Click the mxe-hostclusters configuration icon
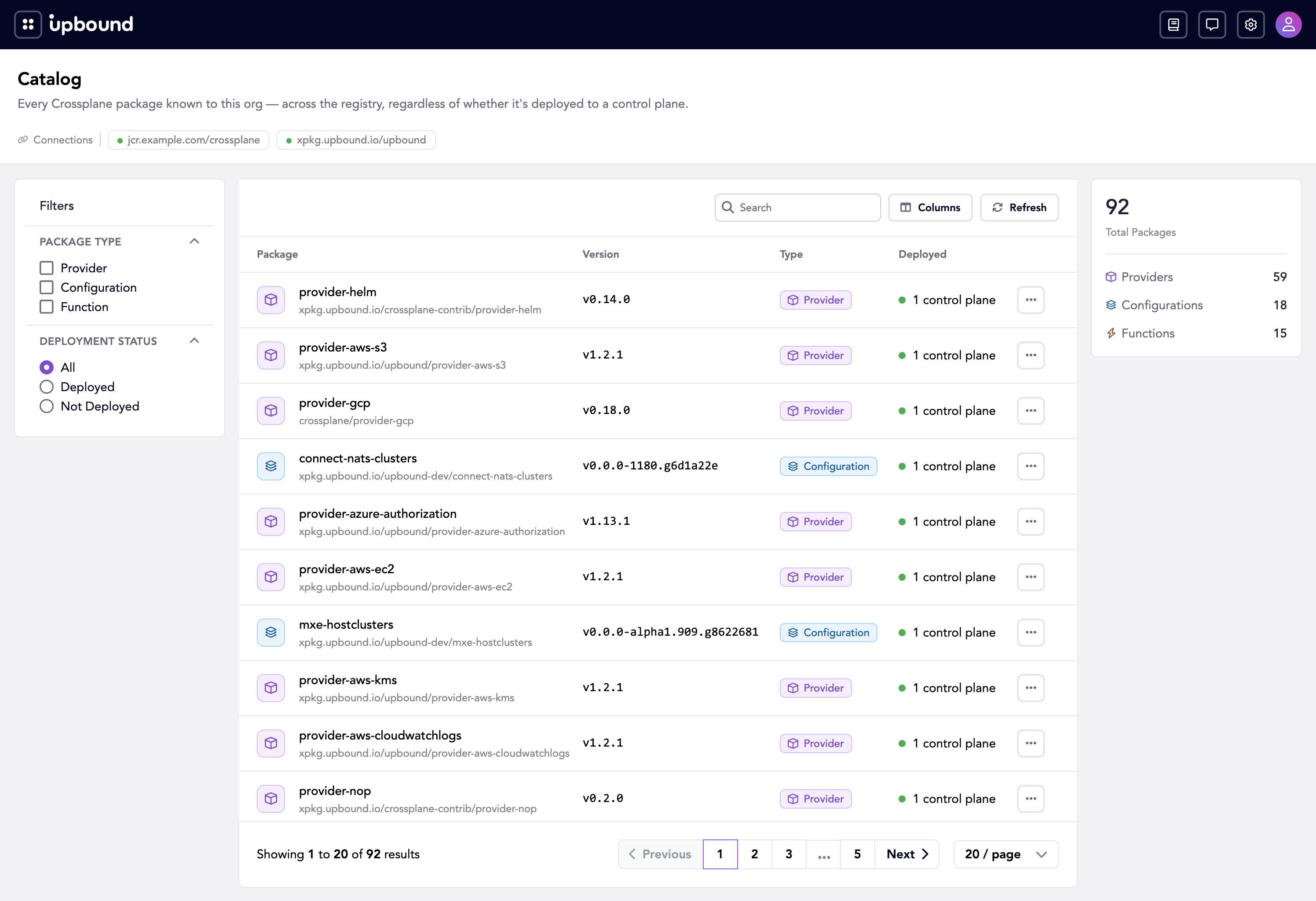Screen dimensions: 1316x901 tap(271, 633)
